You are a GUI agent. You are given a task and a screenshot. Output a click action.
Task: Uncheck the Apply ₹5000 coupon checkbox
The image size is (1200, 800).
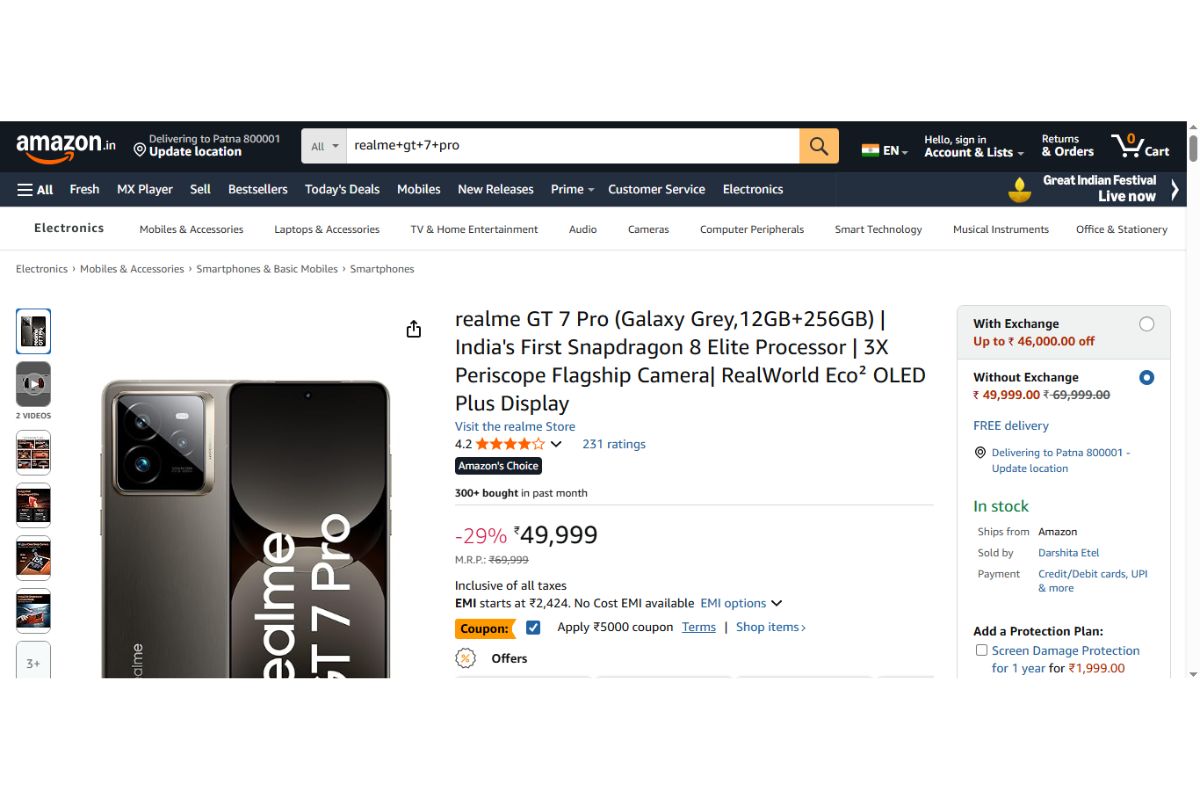(533, 626)
